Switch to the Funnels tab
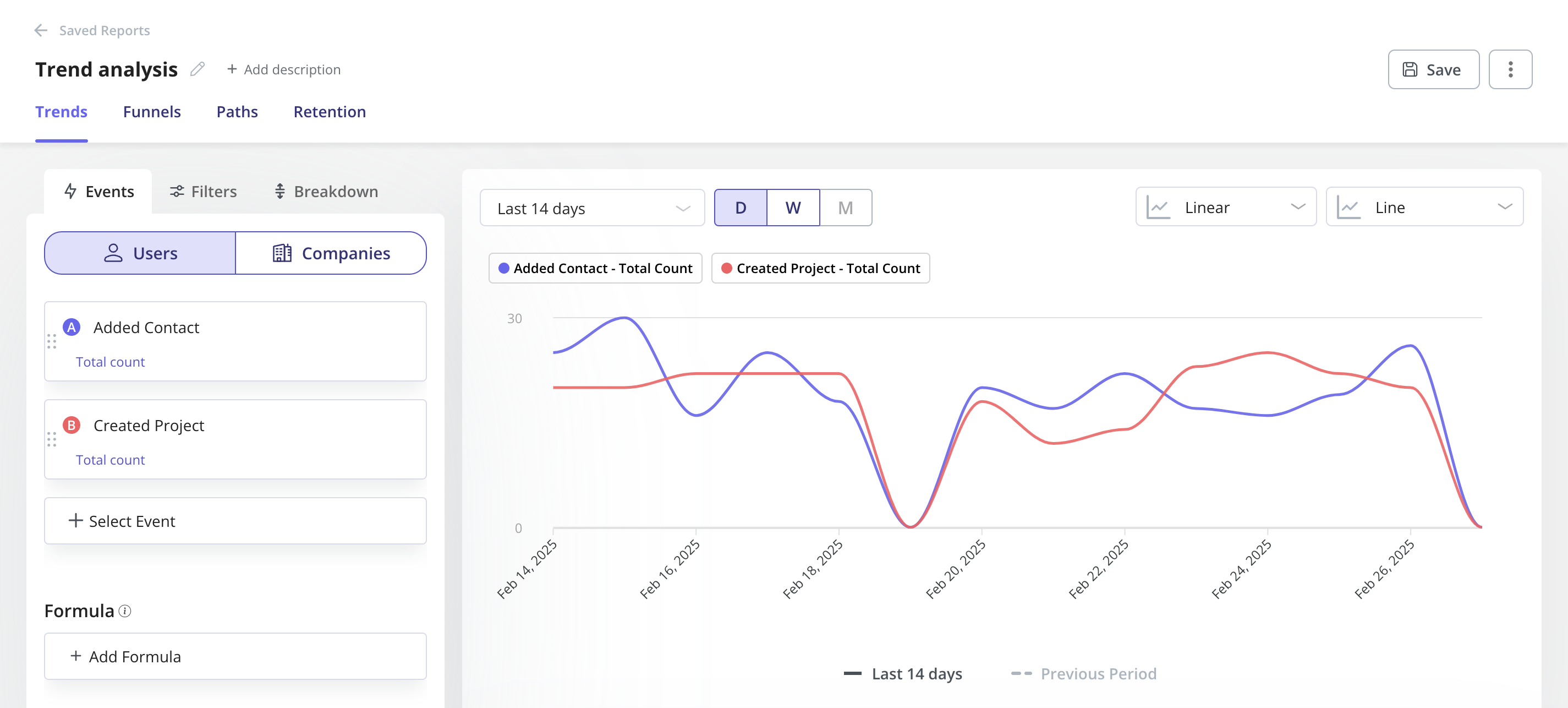 (151, 112)
